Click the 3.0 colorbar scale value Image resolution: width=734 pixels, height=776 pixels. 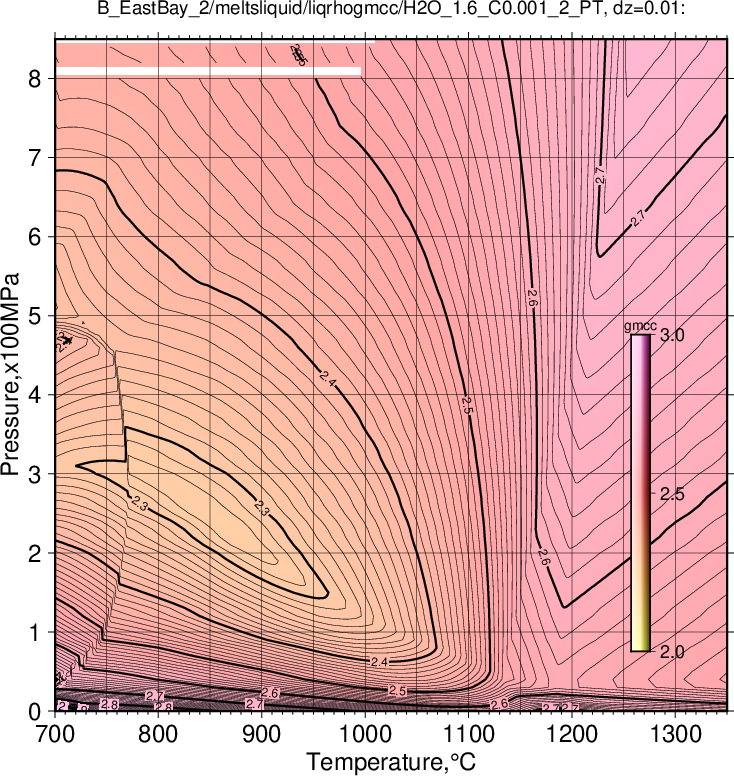(x=673, y=335)
